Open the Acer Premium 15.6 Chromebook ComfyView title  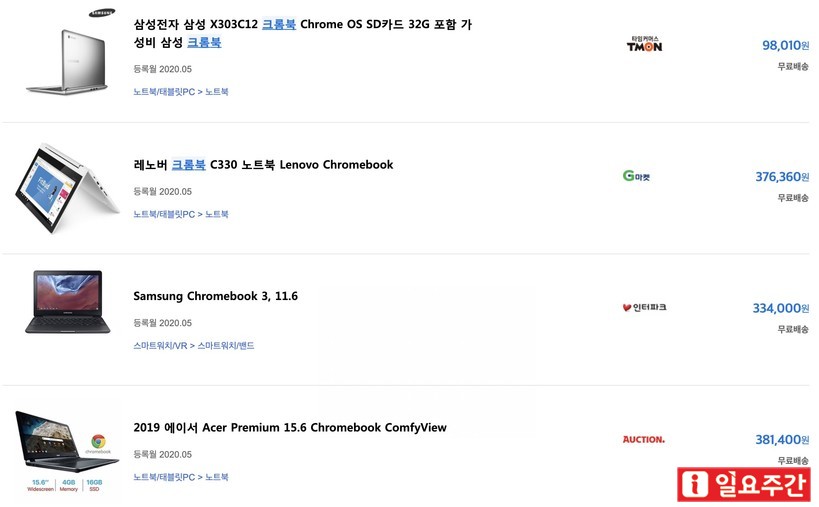(x=289, y=428)
